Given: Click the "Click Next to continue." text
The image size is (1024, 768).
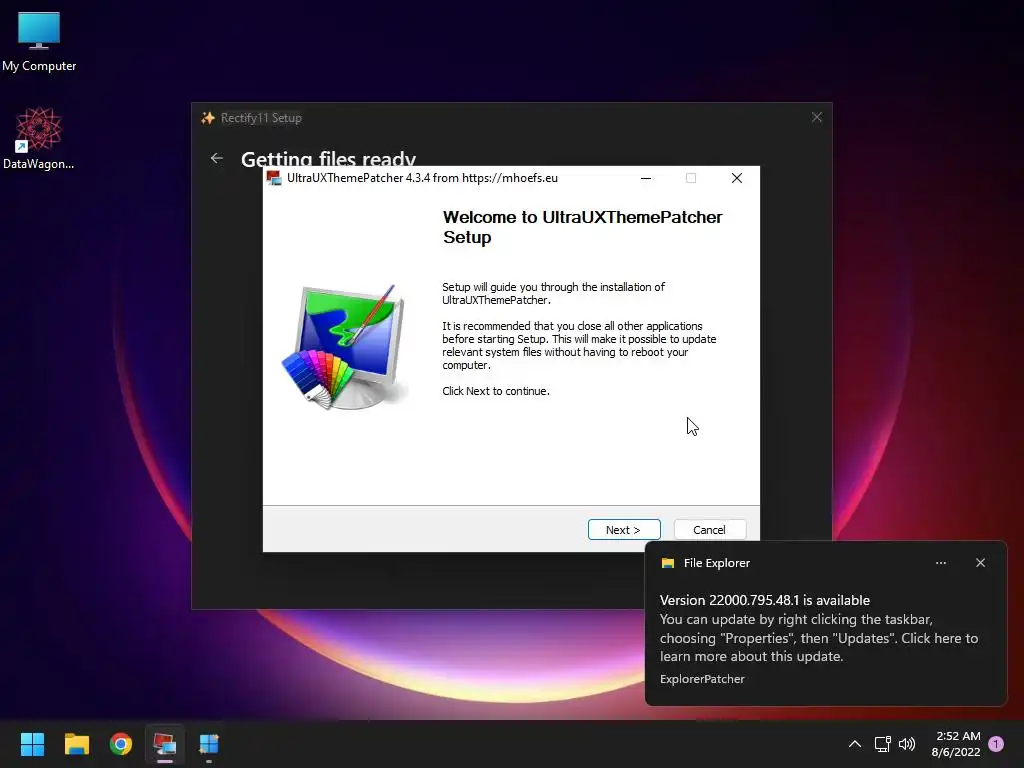Looking at the screenshot, I should (x=496, y=391).
